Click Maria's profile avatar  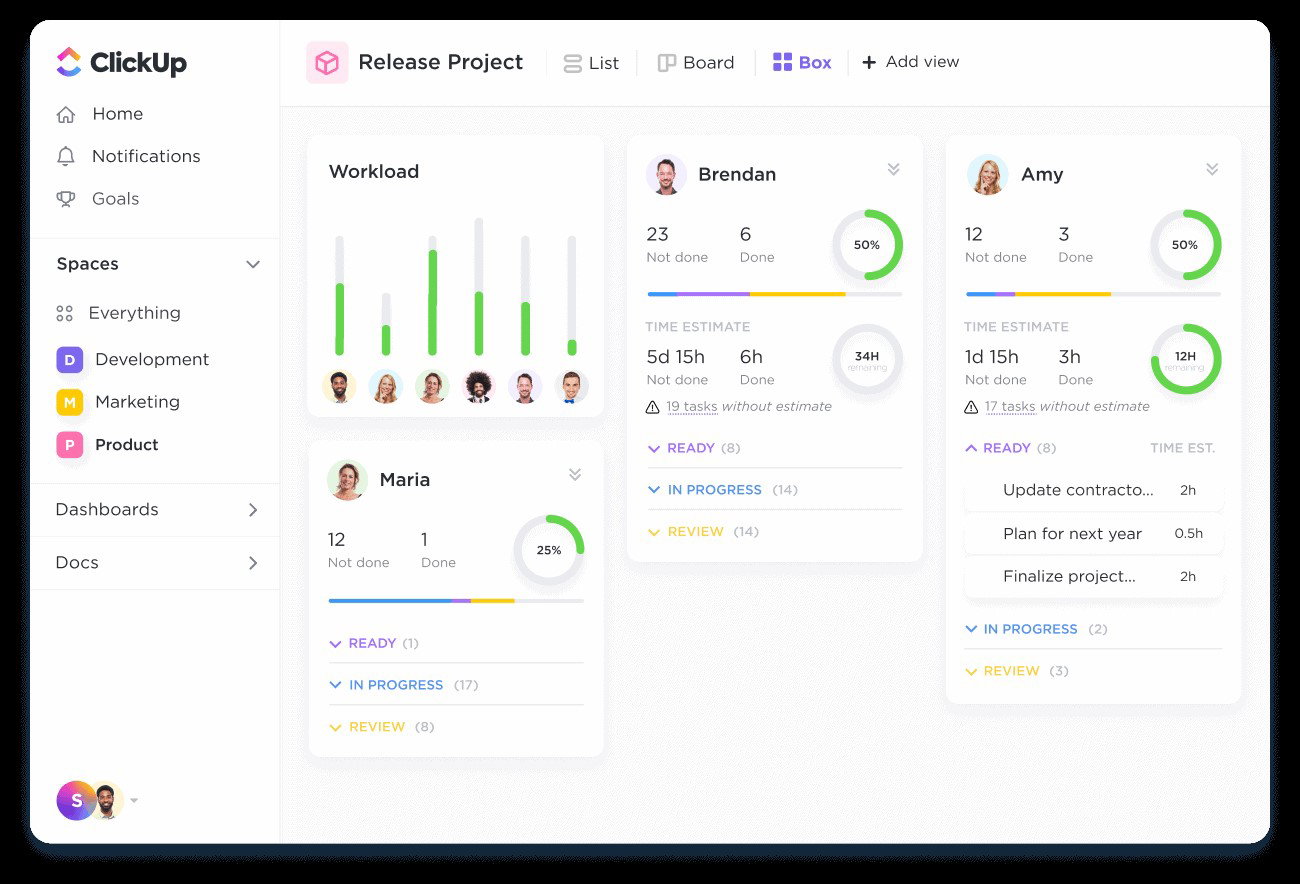point(347,480)
